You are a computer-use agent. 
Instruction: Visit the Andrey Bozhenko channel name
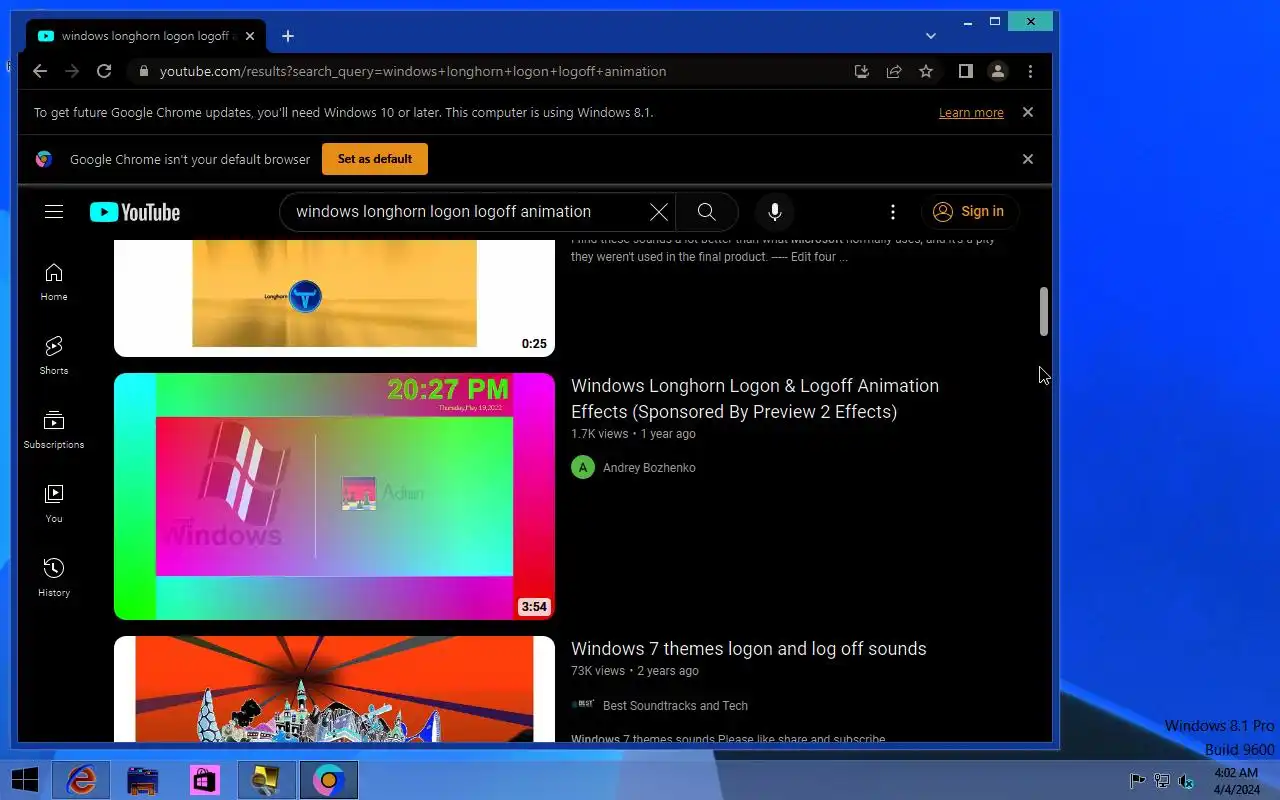[x=649, y=468]
